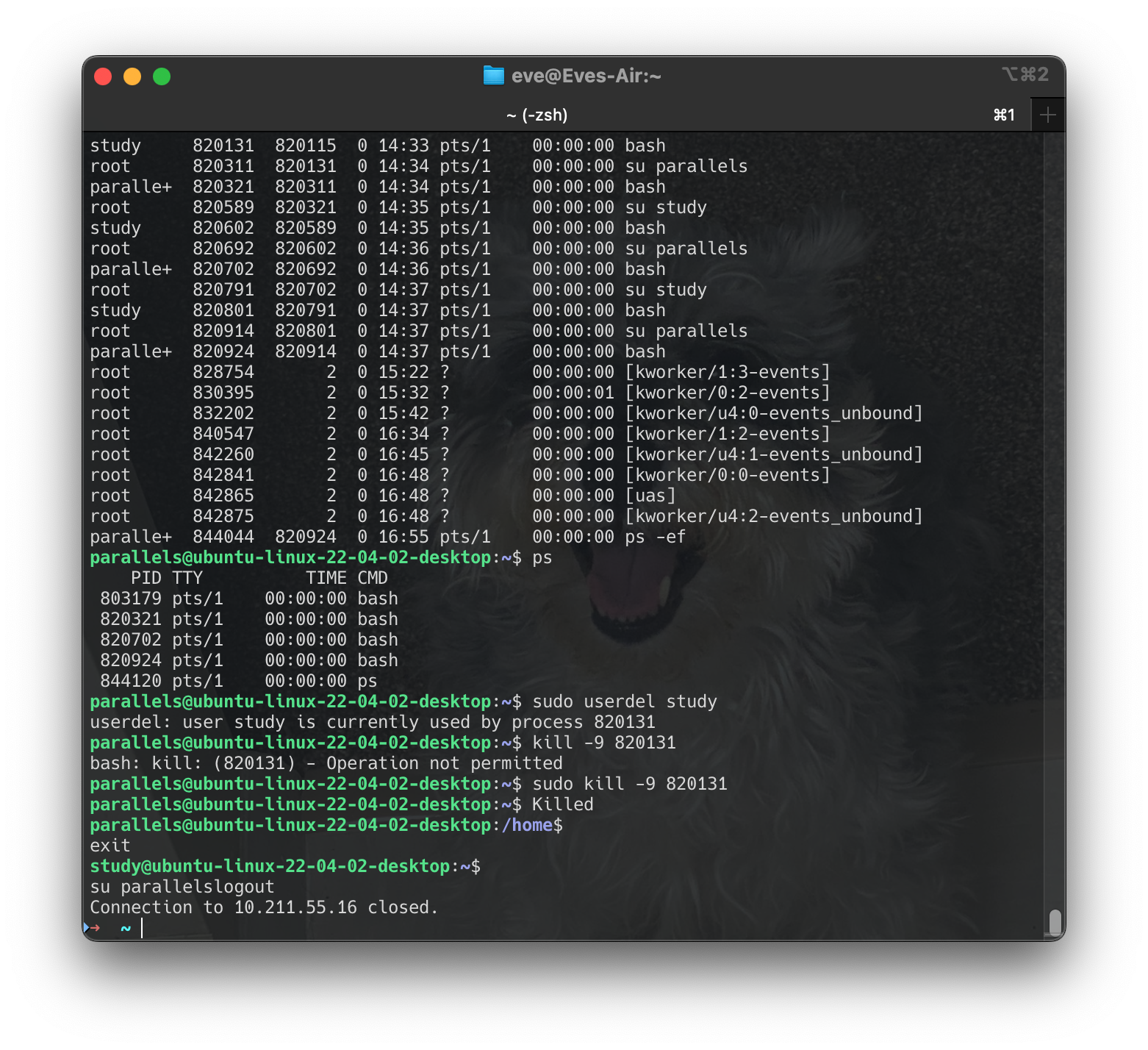Click the blue folder icon in title bar

(x=493, y=76)
